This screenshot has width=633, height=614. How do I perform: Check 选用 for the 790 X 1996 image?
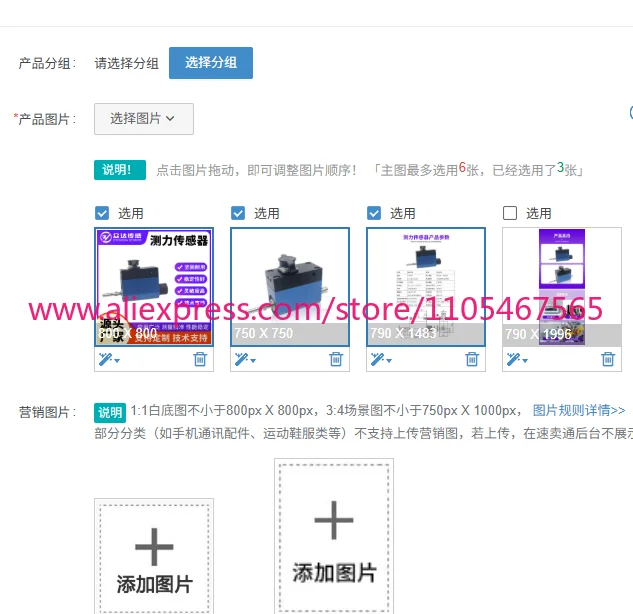510,213
